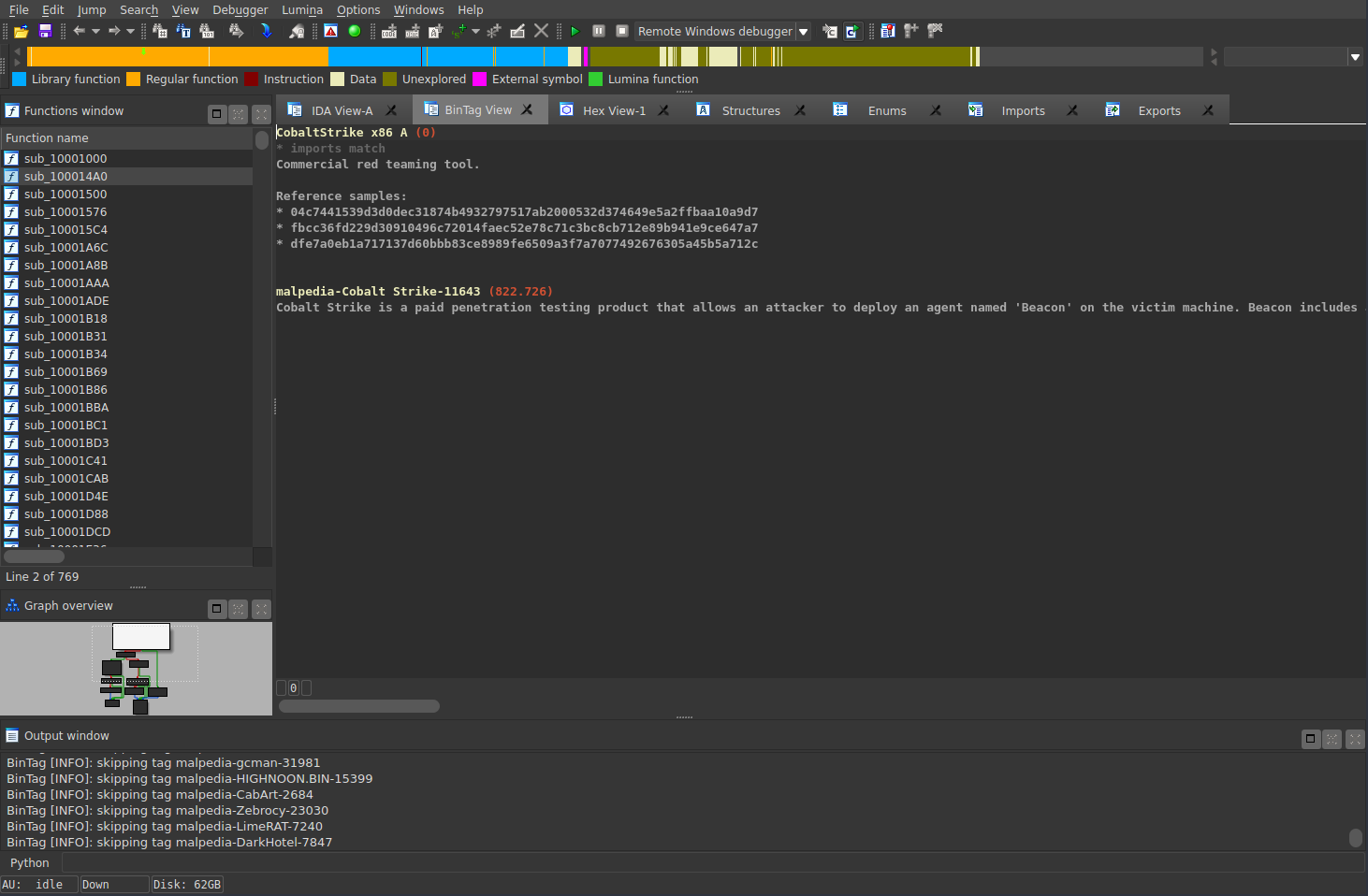Click the Function name column header
The height and width of the screenshot is (896, 1368).
(x=126, y=137)
